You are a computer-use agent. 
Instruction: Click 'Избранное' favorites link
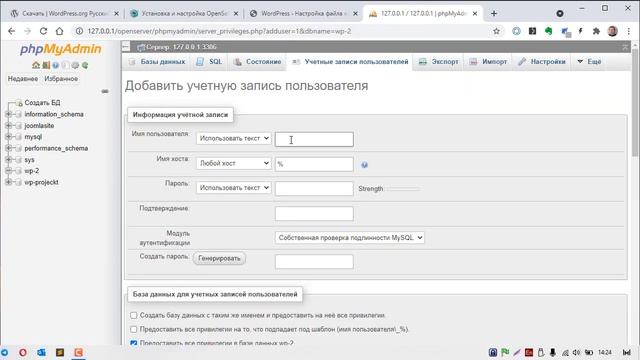pyautogui.click(x=61, y=79)
